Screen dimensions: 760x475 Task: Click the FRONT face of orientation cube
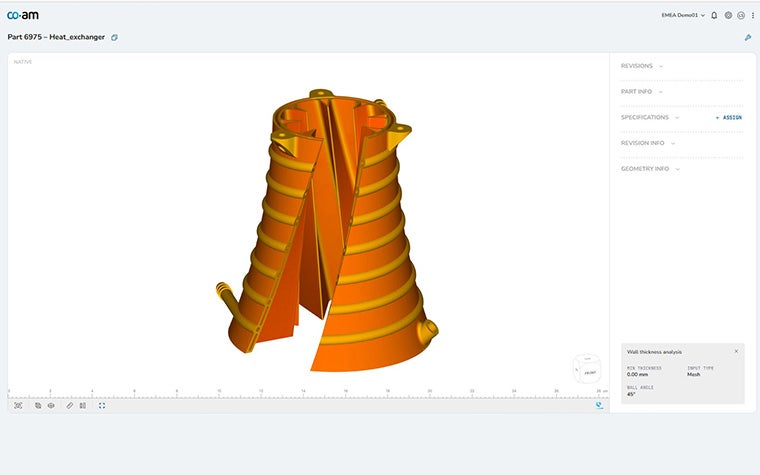tap(590, 373)
